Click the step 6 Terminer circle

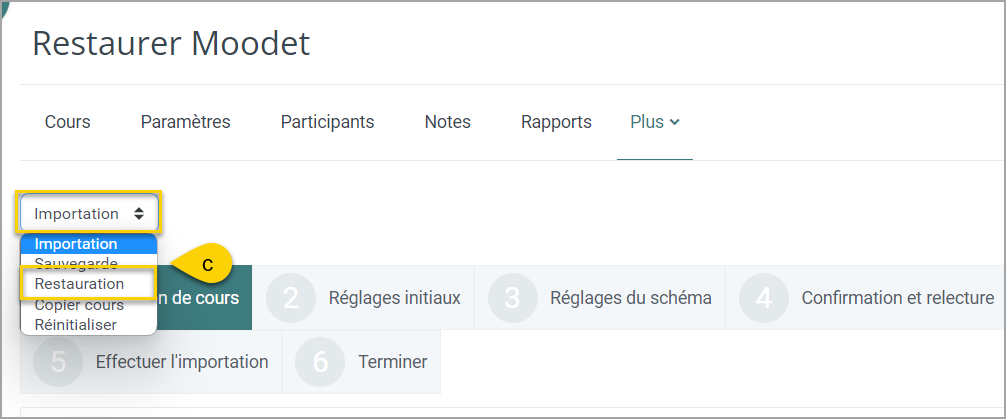point(320,362)
